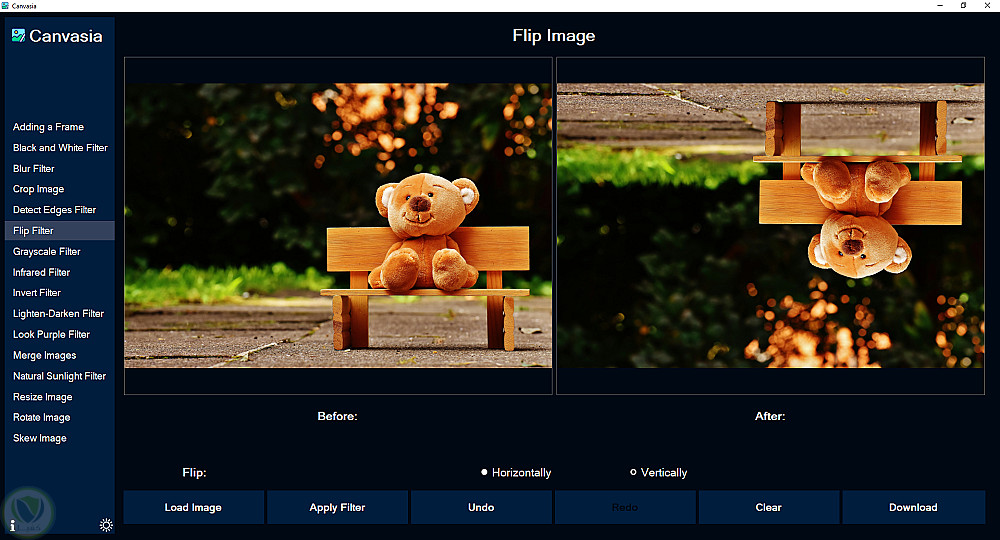Click the info icon in the sidebar
Screen dimensions: 1000x540
(12, 526)
